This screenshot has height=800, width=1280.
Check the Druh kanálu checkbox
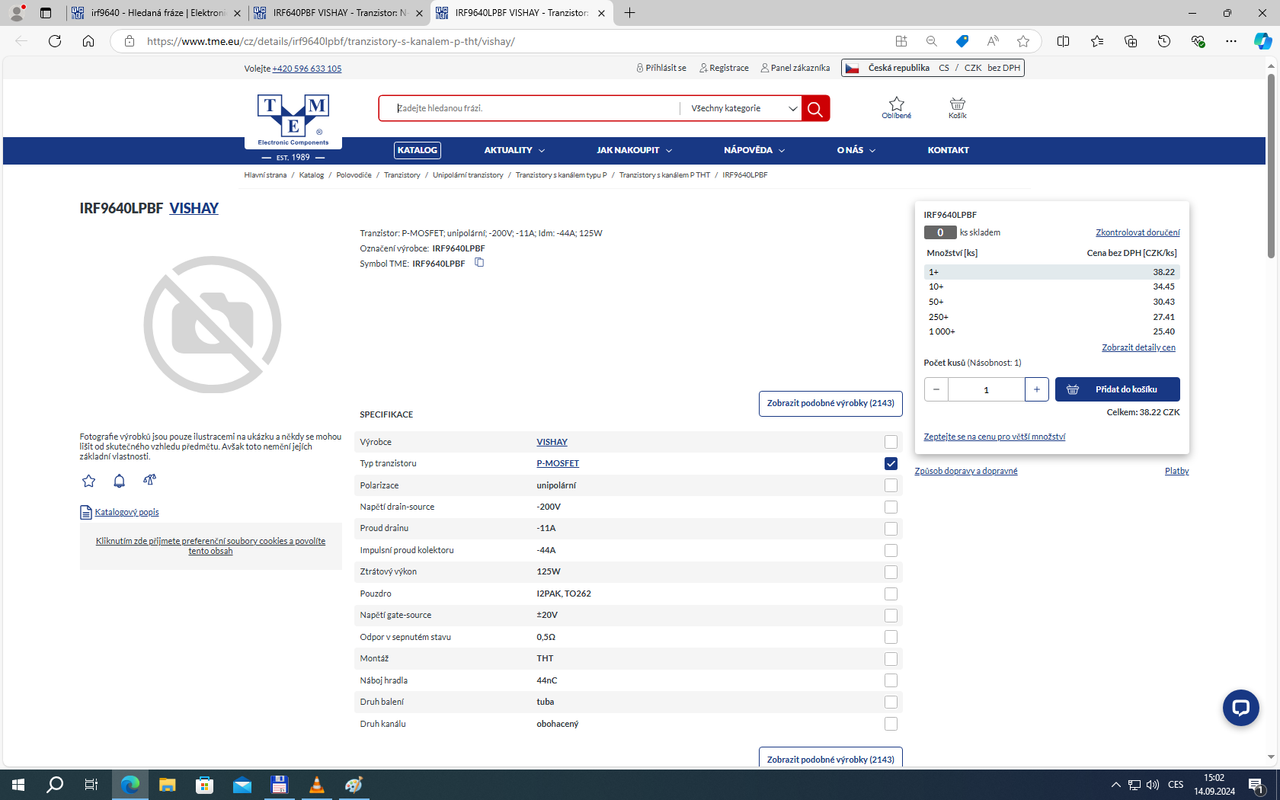[891, 724]
